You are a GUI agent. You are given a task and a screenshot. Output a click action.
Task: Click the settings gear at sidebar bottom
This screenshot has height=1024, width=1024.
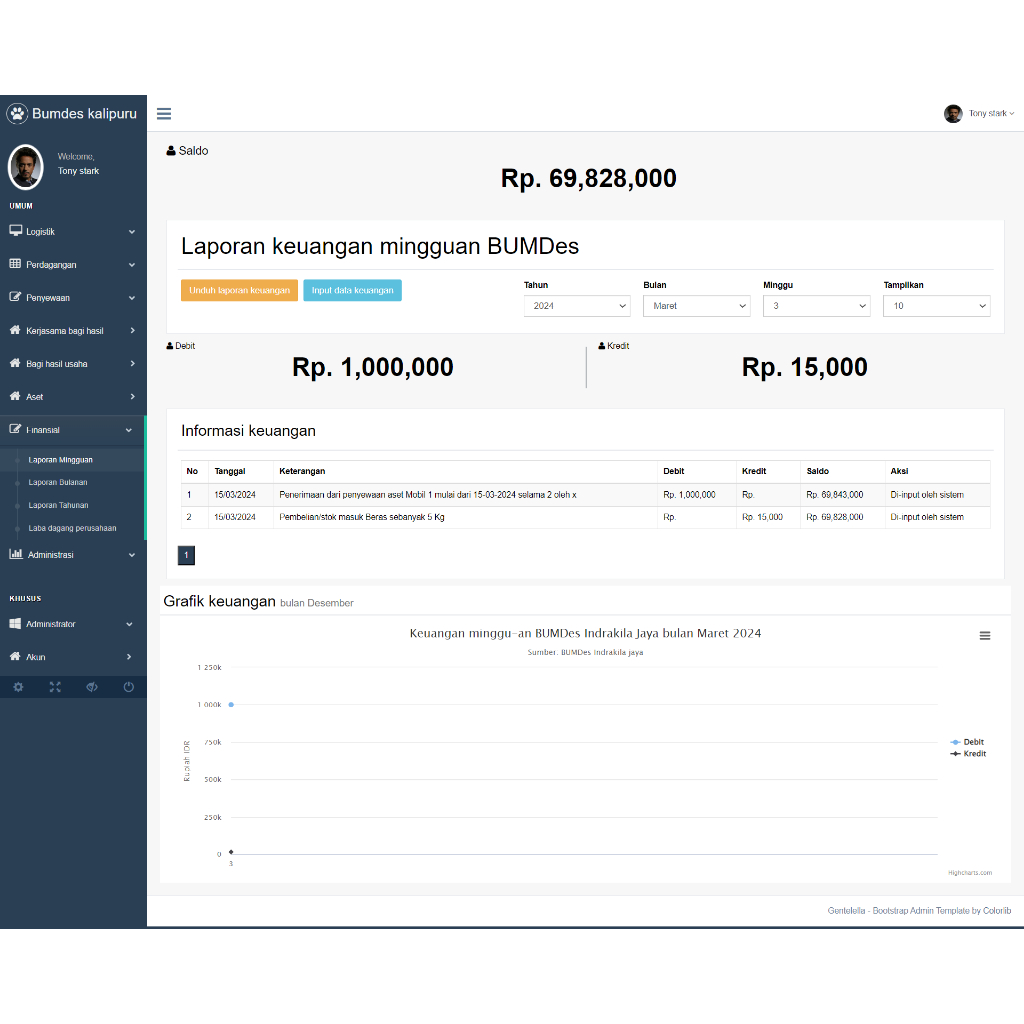tap(18, 687)
